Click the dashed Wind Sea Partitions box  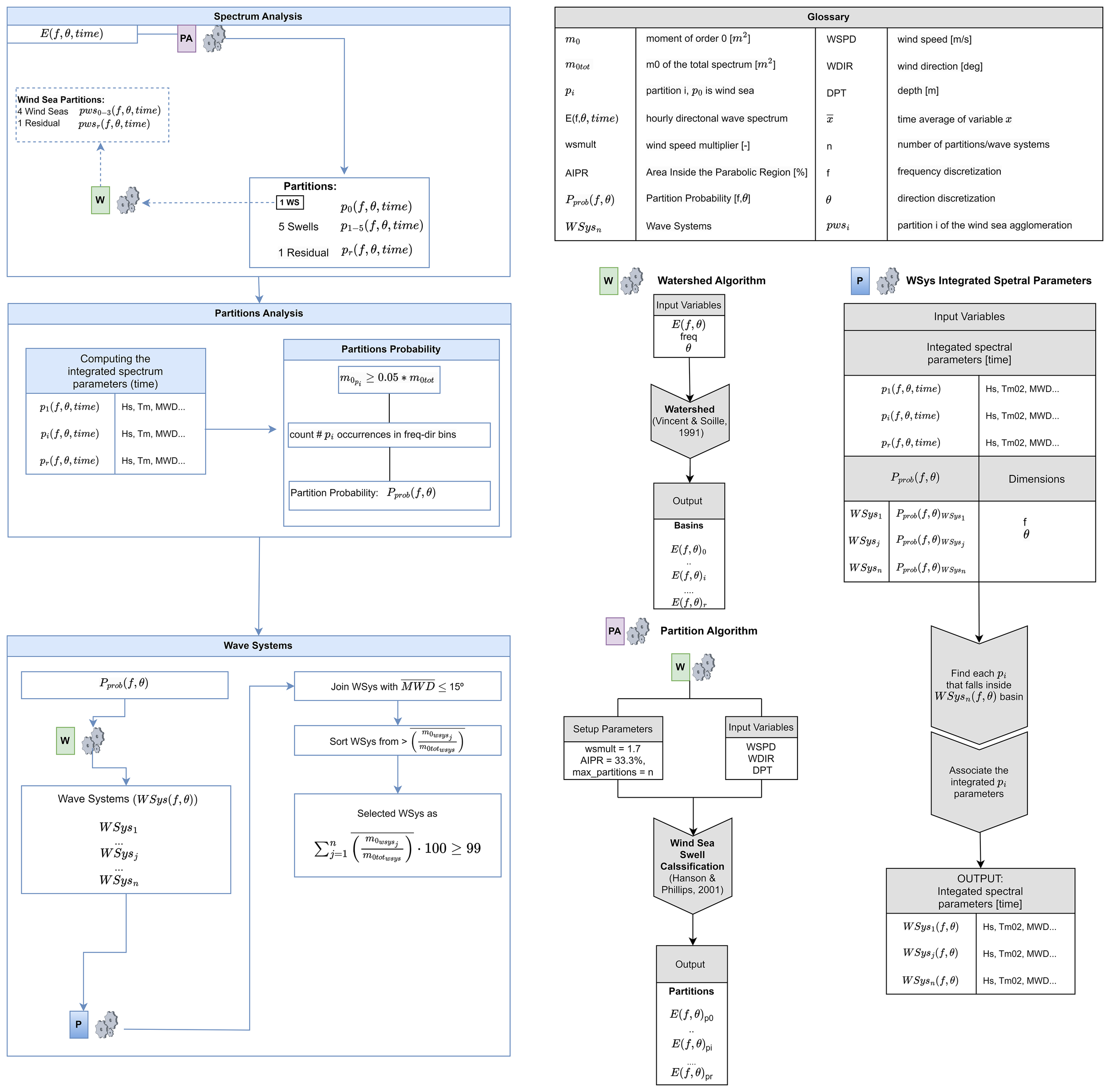coord(92,115)
